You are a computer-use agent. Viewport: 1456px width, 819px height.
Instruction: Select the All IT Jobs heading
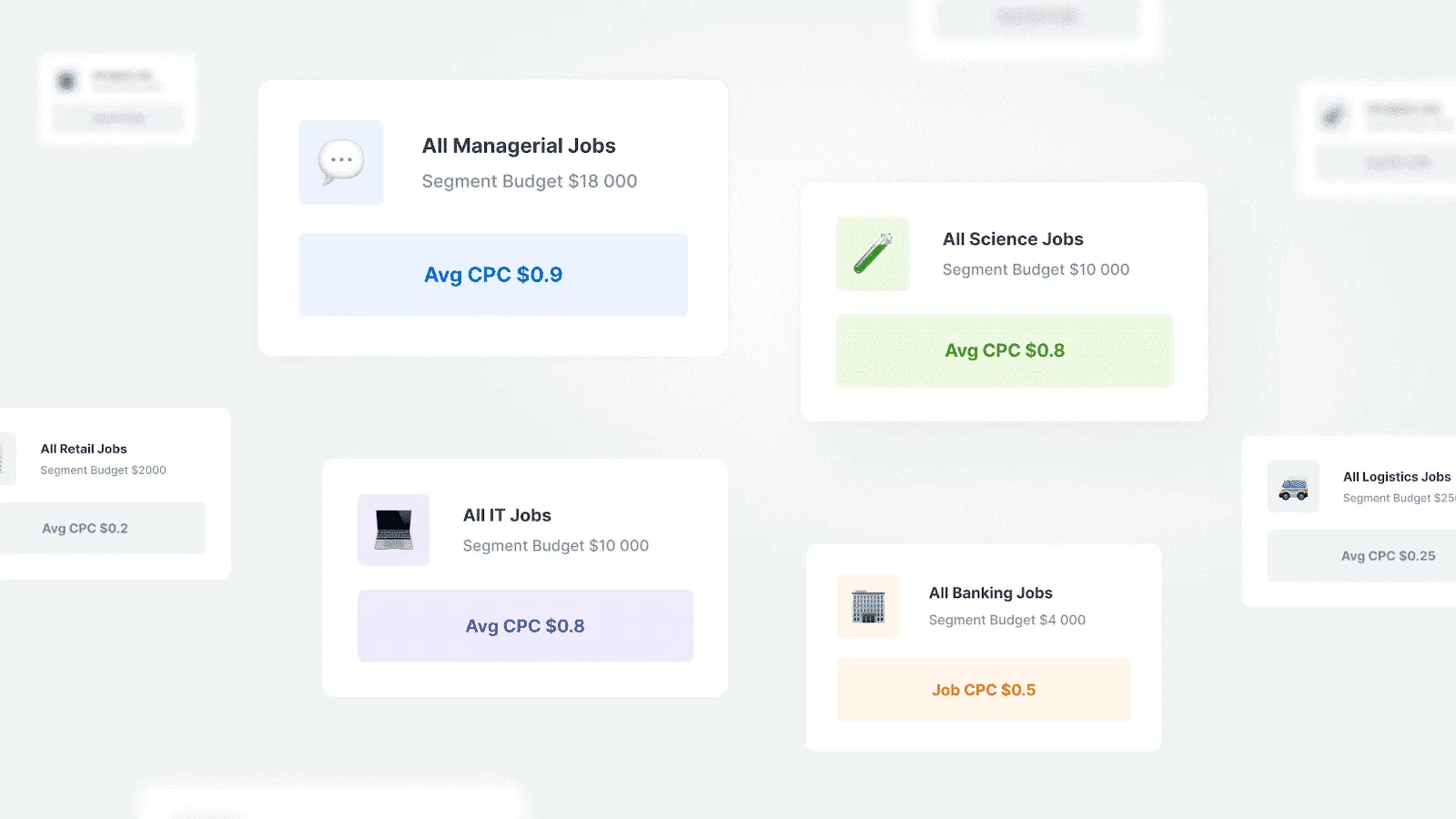point(507,515)
